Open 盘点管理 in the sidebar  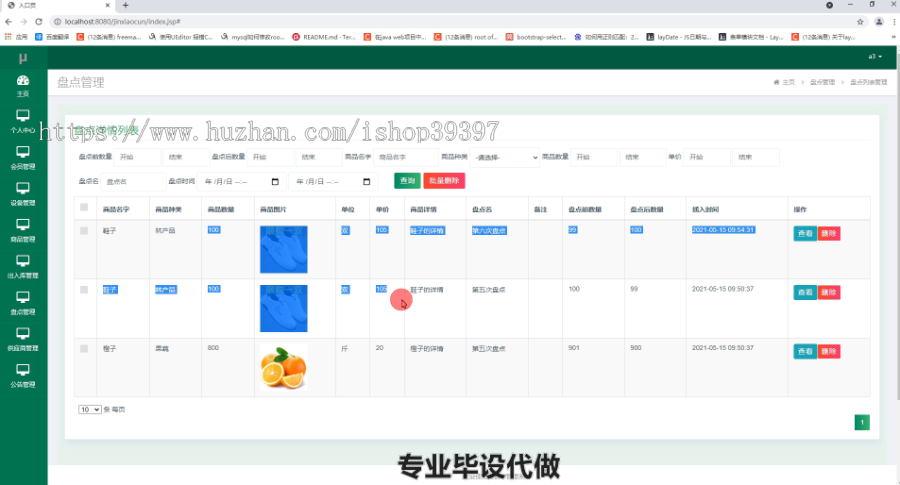point(23,303)
